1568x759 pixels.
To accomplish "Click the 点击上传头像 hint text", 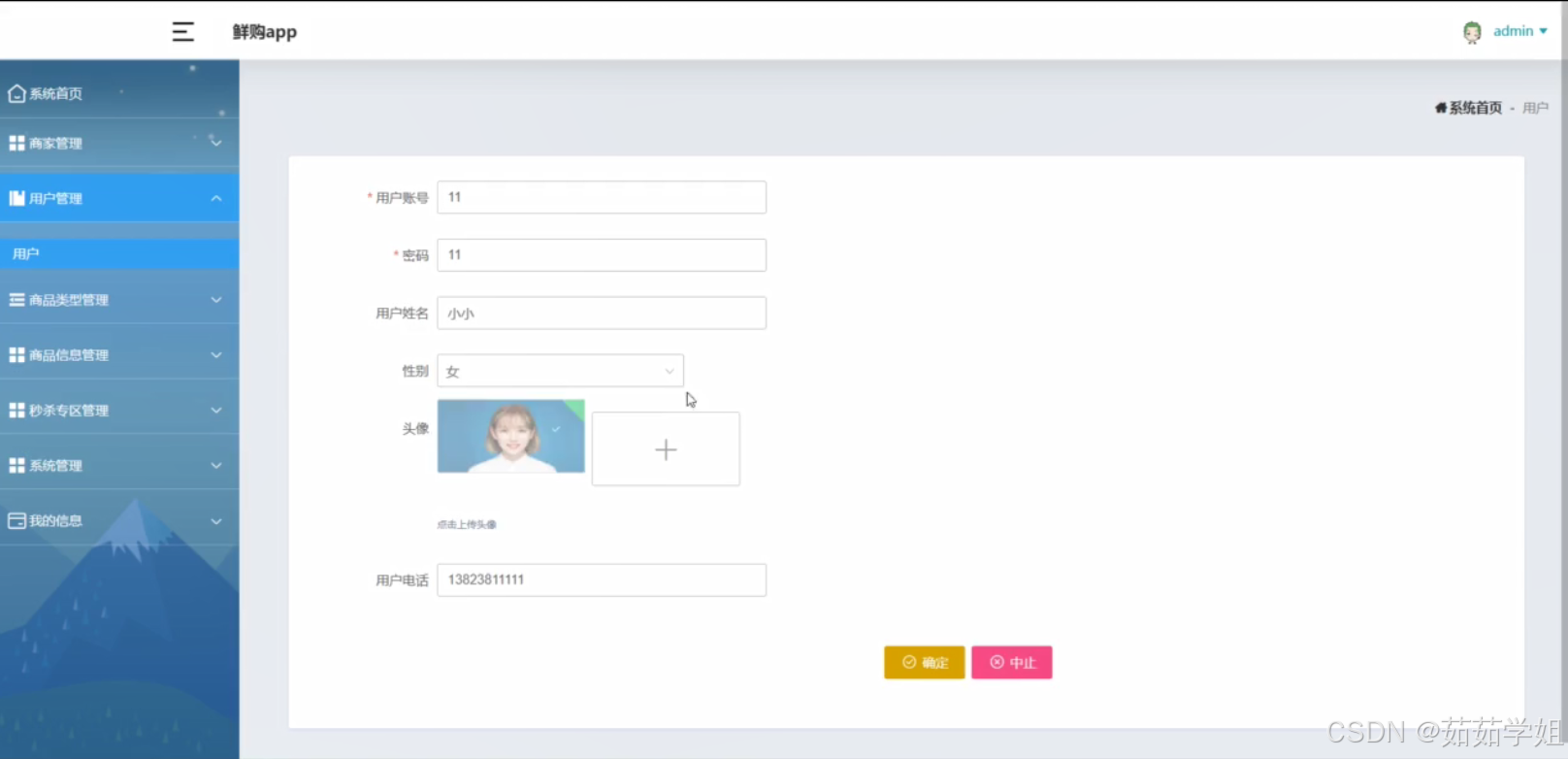I will click(x=467, y=524).
